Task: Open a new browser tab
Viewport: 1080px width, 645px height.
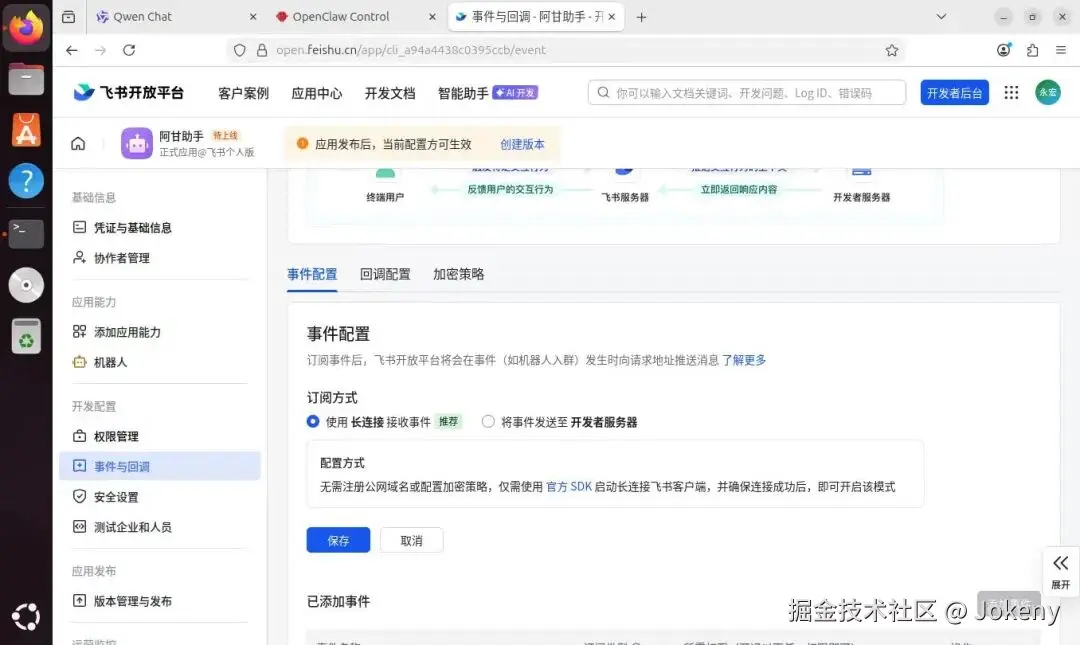Action: point(641,17)
